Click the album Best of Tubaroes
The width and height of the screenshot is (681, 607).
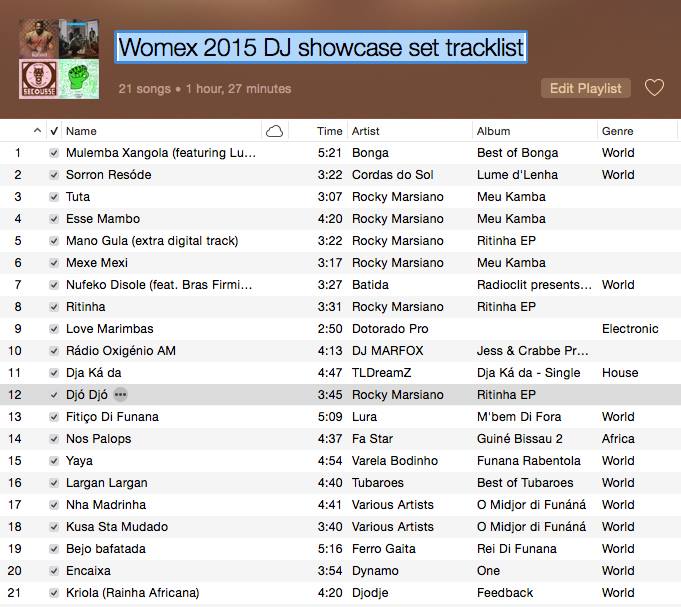coord(525,483)
